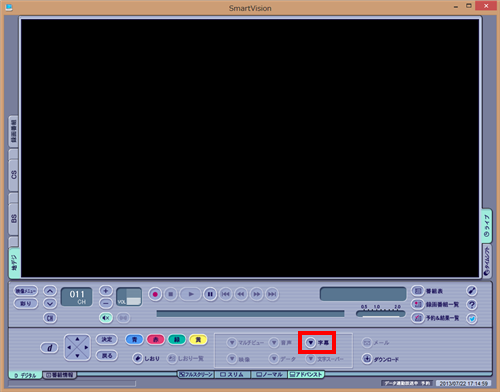Select the アドバンスト advanced view mode
Image resolution: width=500 pixels, height=392 pixels.
pos(306,375)
